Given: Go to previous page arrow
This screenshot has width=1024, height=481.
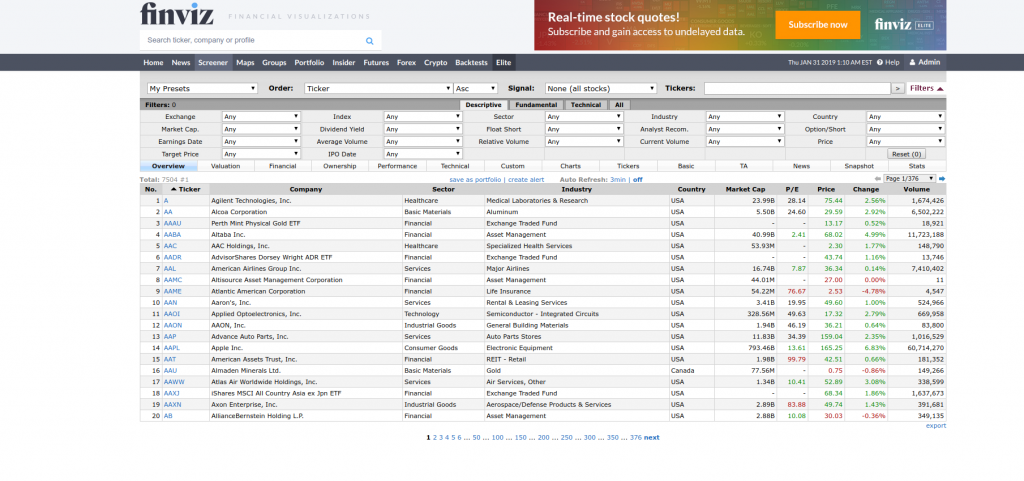Looking at the screenshot, I should 878,179.
